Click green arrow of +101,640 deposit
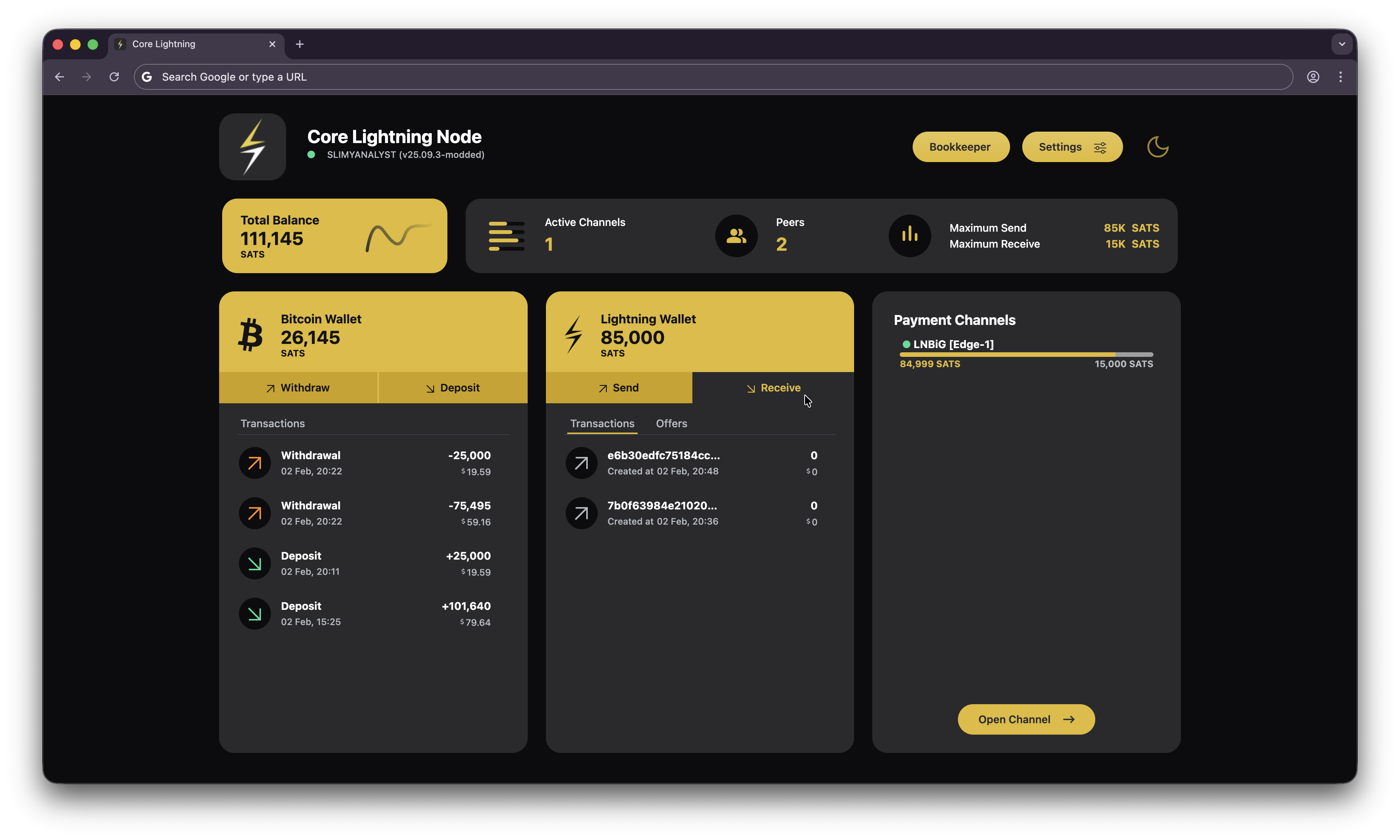 click(x=255, y=614)
